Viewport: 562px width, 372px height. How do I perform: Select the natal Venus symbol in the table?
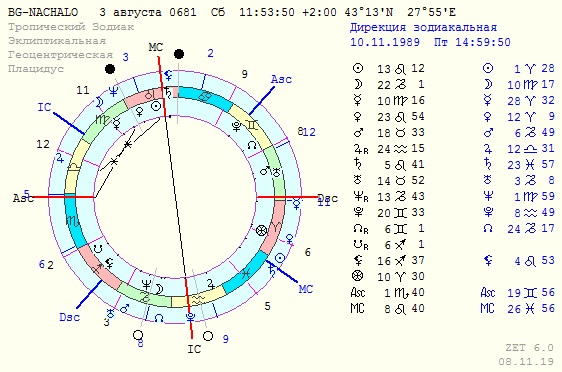click(357, 116)
